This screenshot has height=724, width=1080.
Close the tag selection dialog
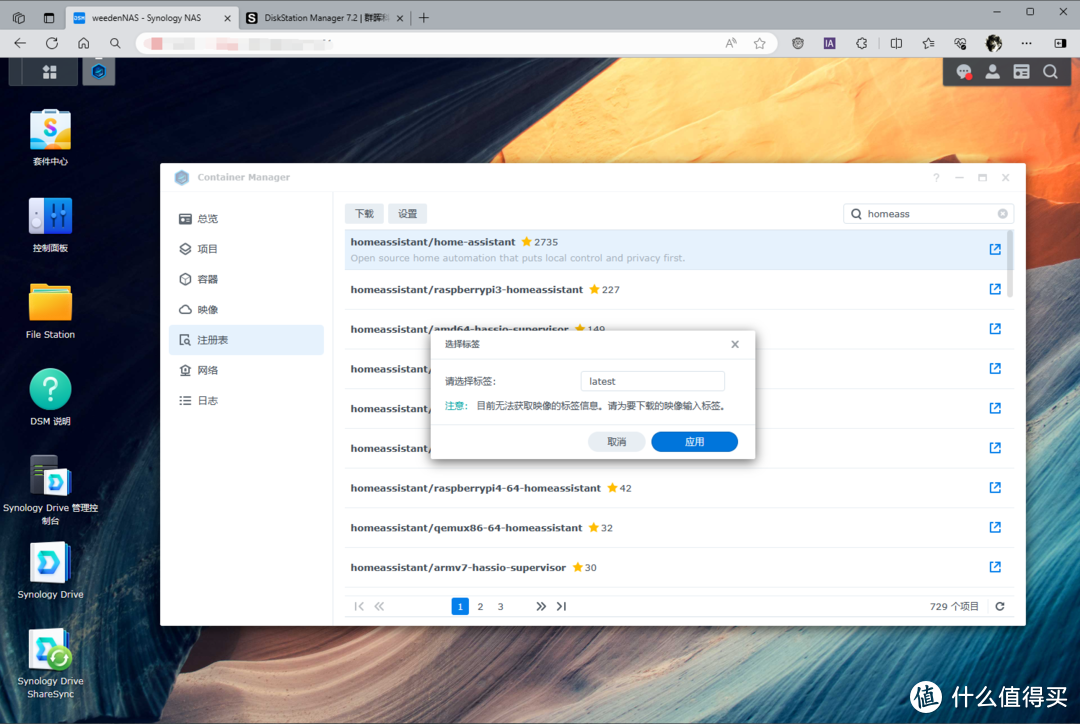pos(735,344)
